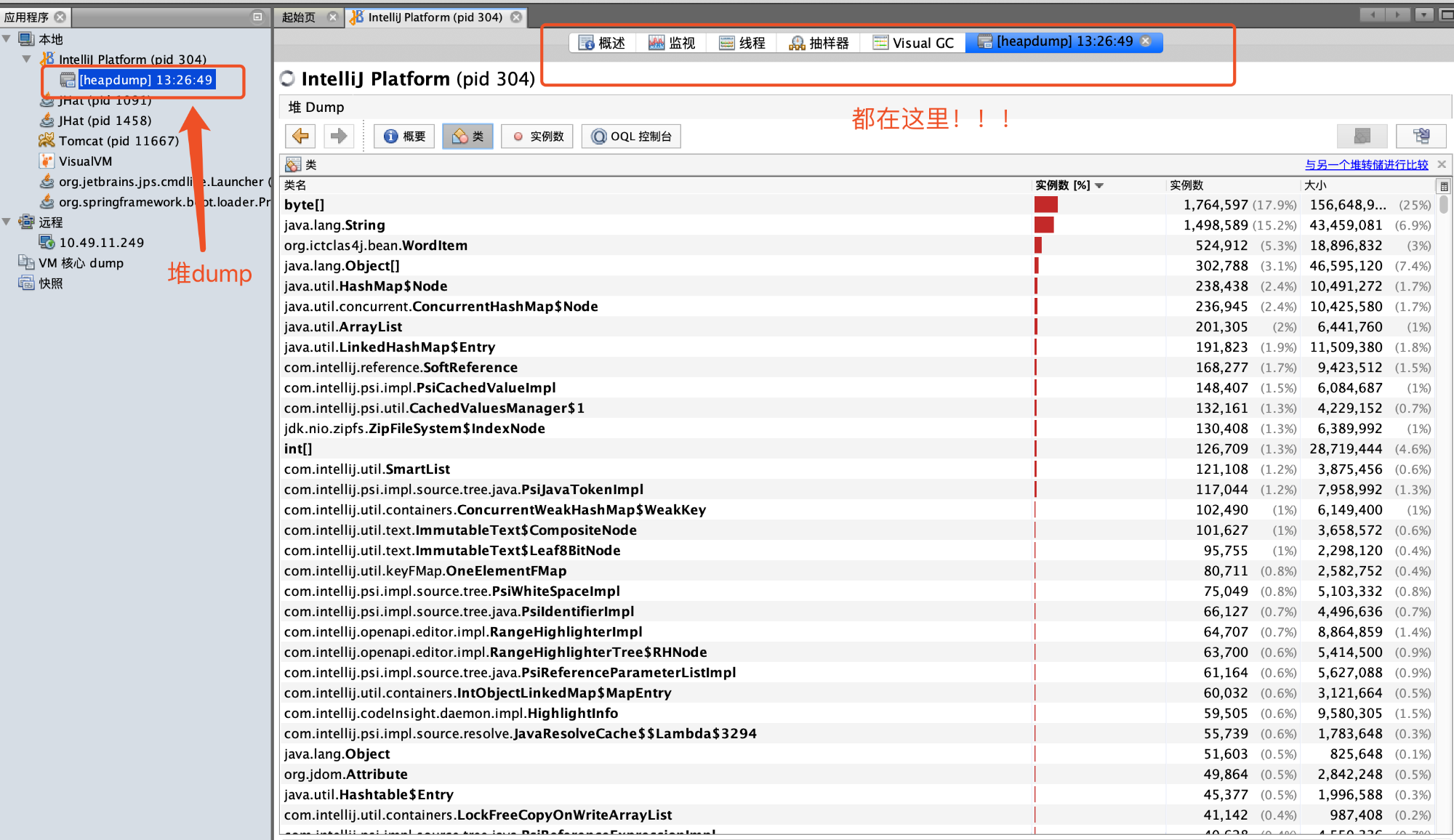1454x840 pixels.
Task: Sort by the 大小 size column
Action: (x=1368, y=185)
